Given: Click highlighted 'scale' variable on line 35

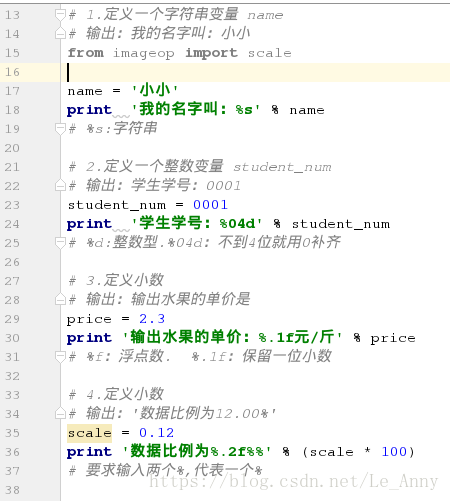Looking at the screenshot, I should pyautogui.click(x=89, y=433).
